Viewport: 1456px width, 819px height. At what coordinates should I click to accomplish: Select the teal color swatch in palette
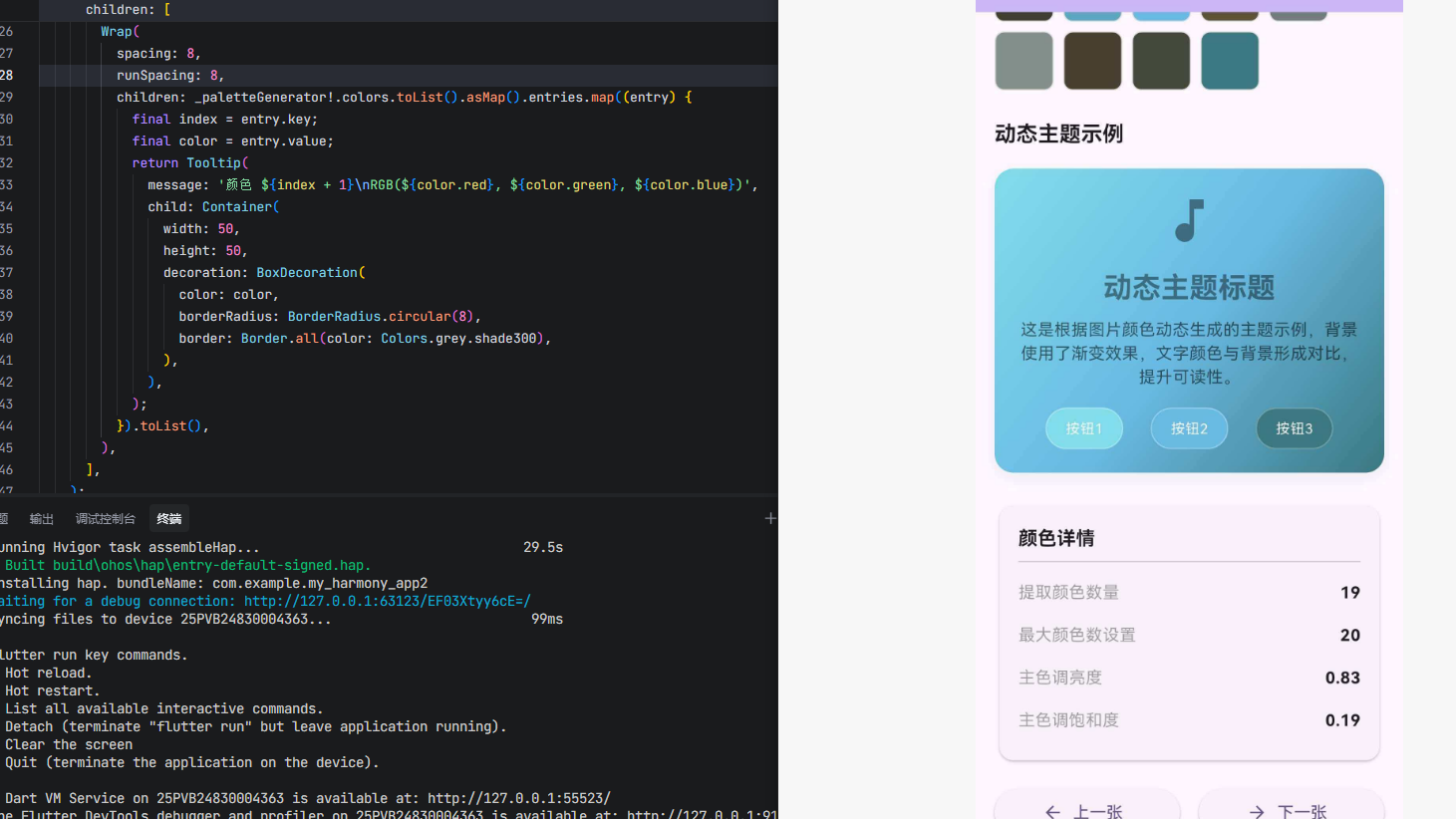1229,60
